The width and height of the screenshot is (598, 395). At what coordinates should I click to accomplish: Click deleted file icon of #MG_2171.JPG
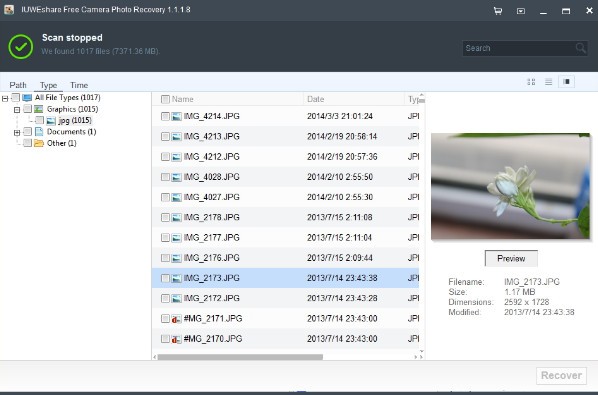[176, 319]
